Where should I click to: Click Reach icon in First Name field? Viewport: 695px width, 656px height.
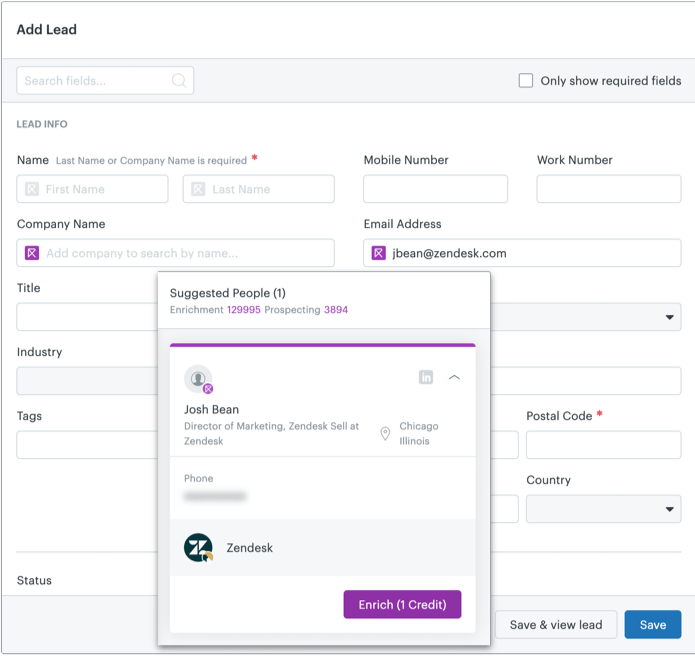click(x=31, y=189)
